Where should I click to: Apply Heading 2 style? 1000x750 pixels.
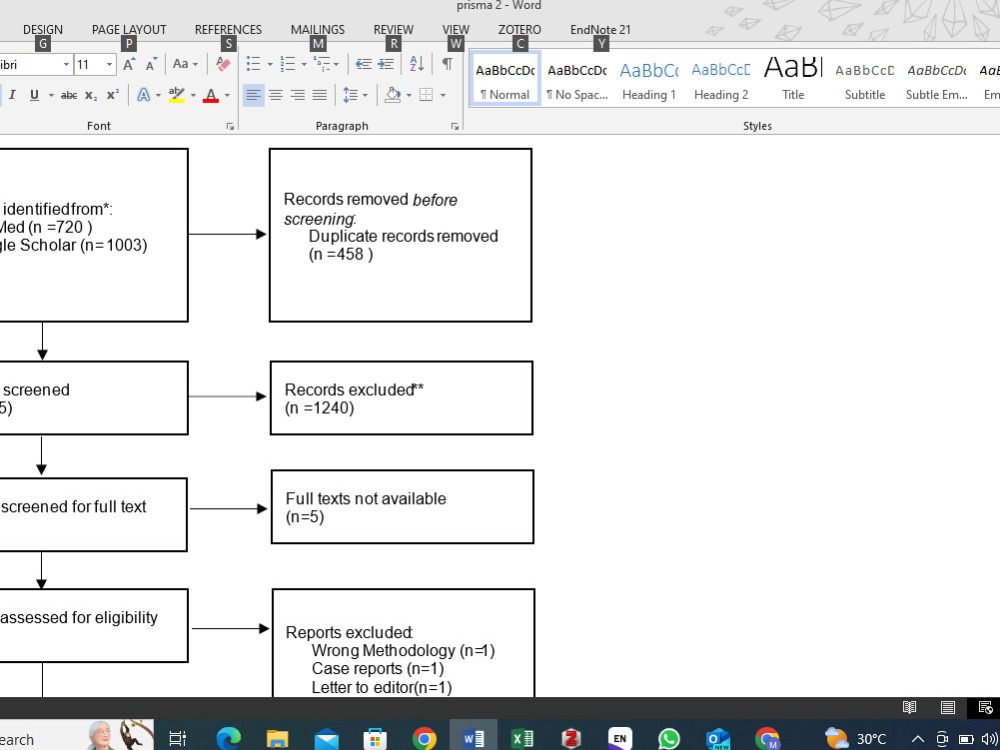pyautogui.click(x=721, y=79)
